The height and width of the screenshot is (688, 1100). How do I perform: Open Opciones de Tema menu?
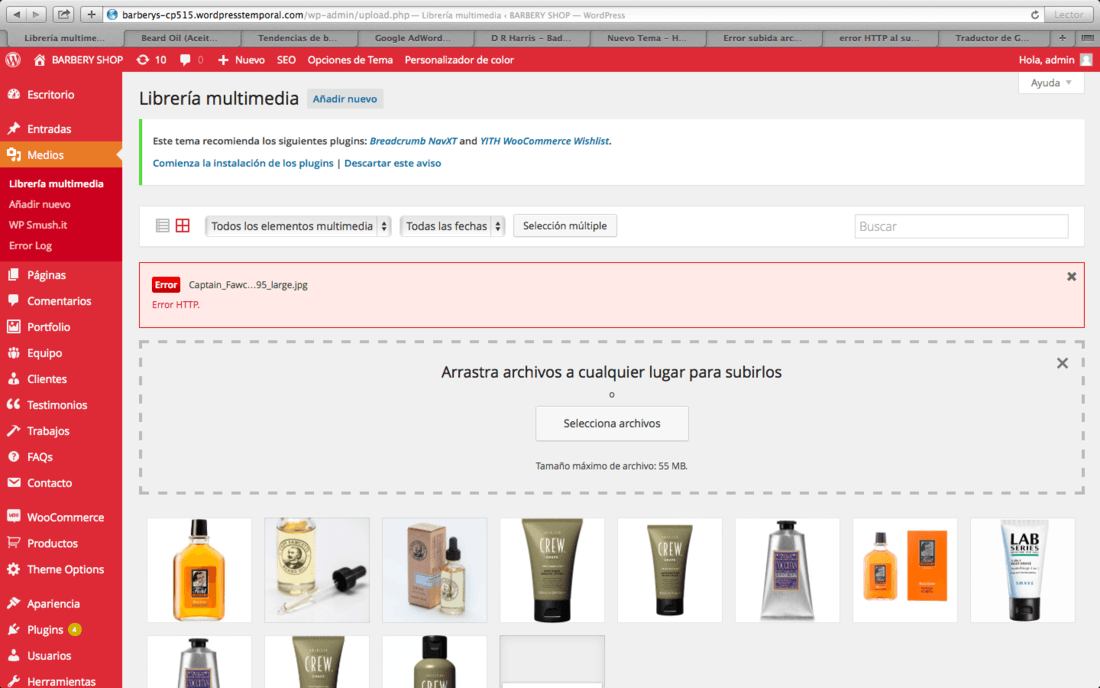point(350,60)
